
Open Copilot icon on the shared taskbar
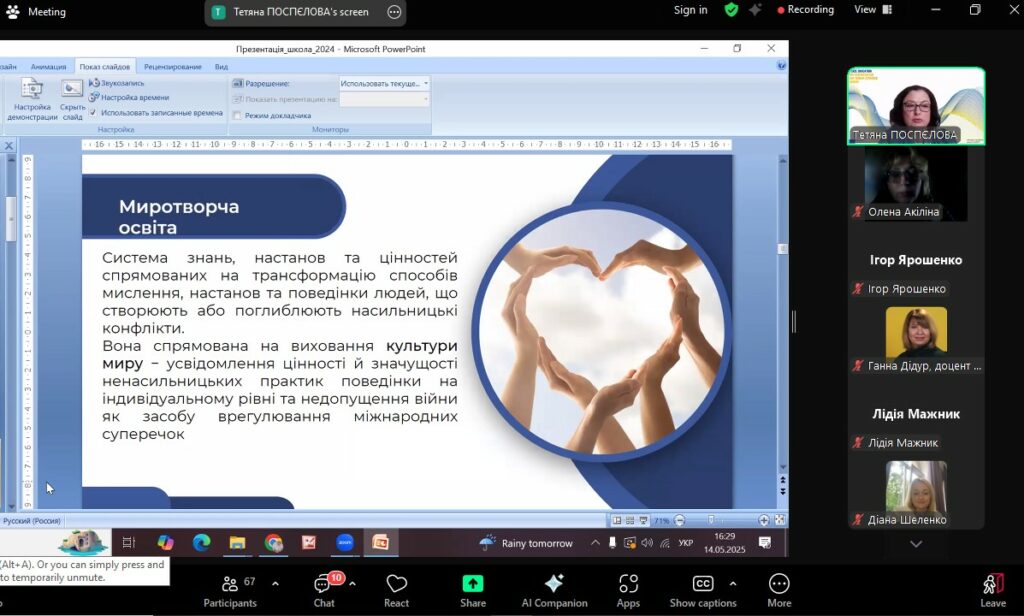click(165, 542)
